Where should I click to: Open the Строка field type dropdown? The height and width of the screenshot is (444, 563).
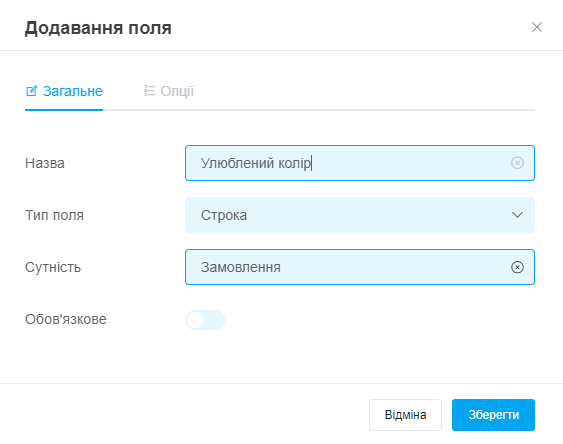pos(360,215)
